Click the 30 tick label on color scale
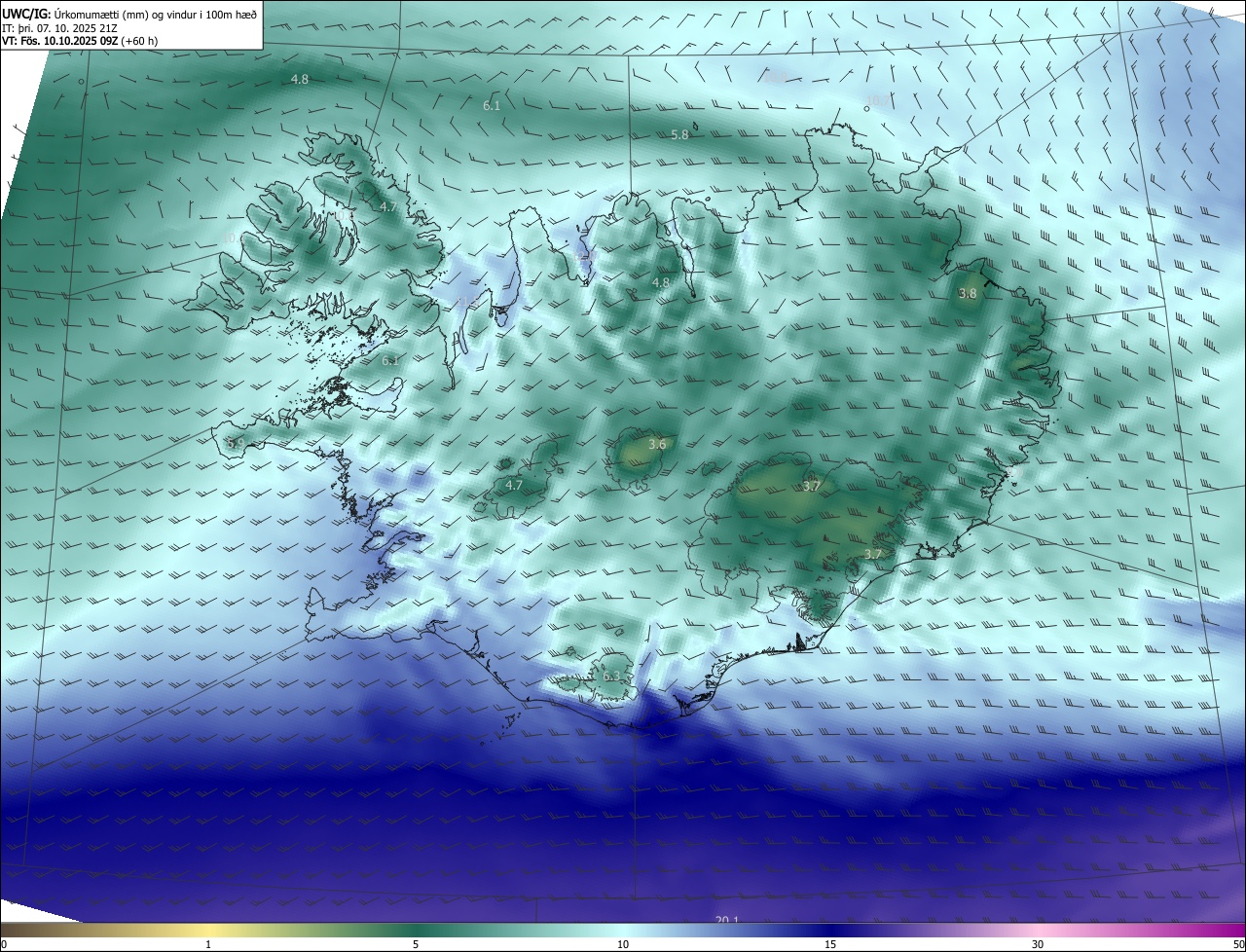 1038,944
